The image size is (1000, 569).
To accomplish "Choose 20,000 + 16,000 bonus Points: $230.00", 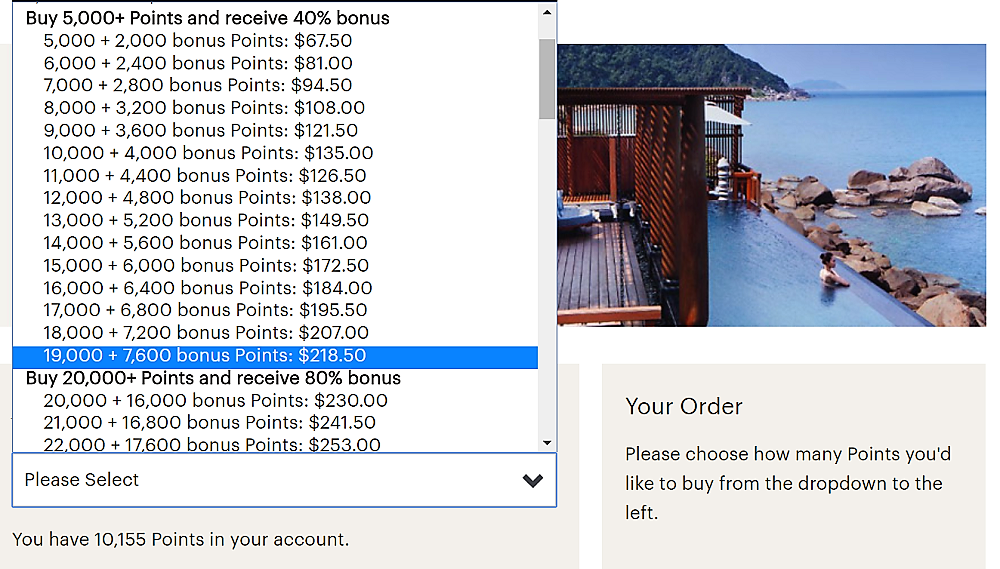I will pos(275,401).
